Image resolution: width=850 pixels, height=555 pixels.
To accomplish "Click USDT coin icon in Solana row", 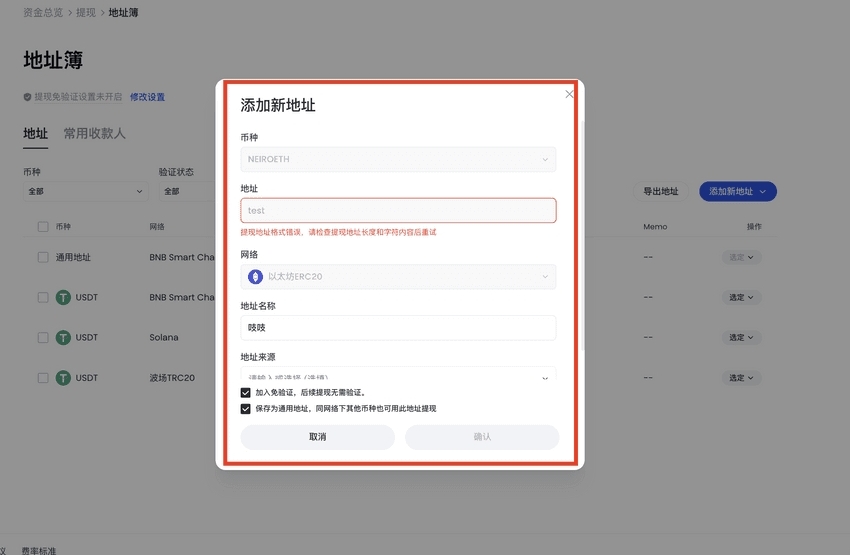I will tap(63, 338).
